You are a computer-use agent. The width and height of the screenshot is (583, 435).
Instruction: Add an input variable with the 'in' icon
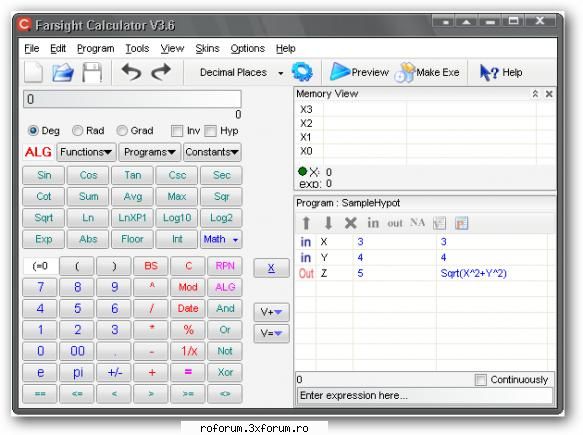[373, 223]
